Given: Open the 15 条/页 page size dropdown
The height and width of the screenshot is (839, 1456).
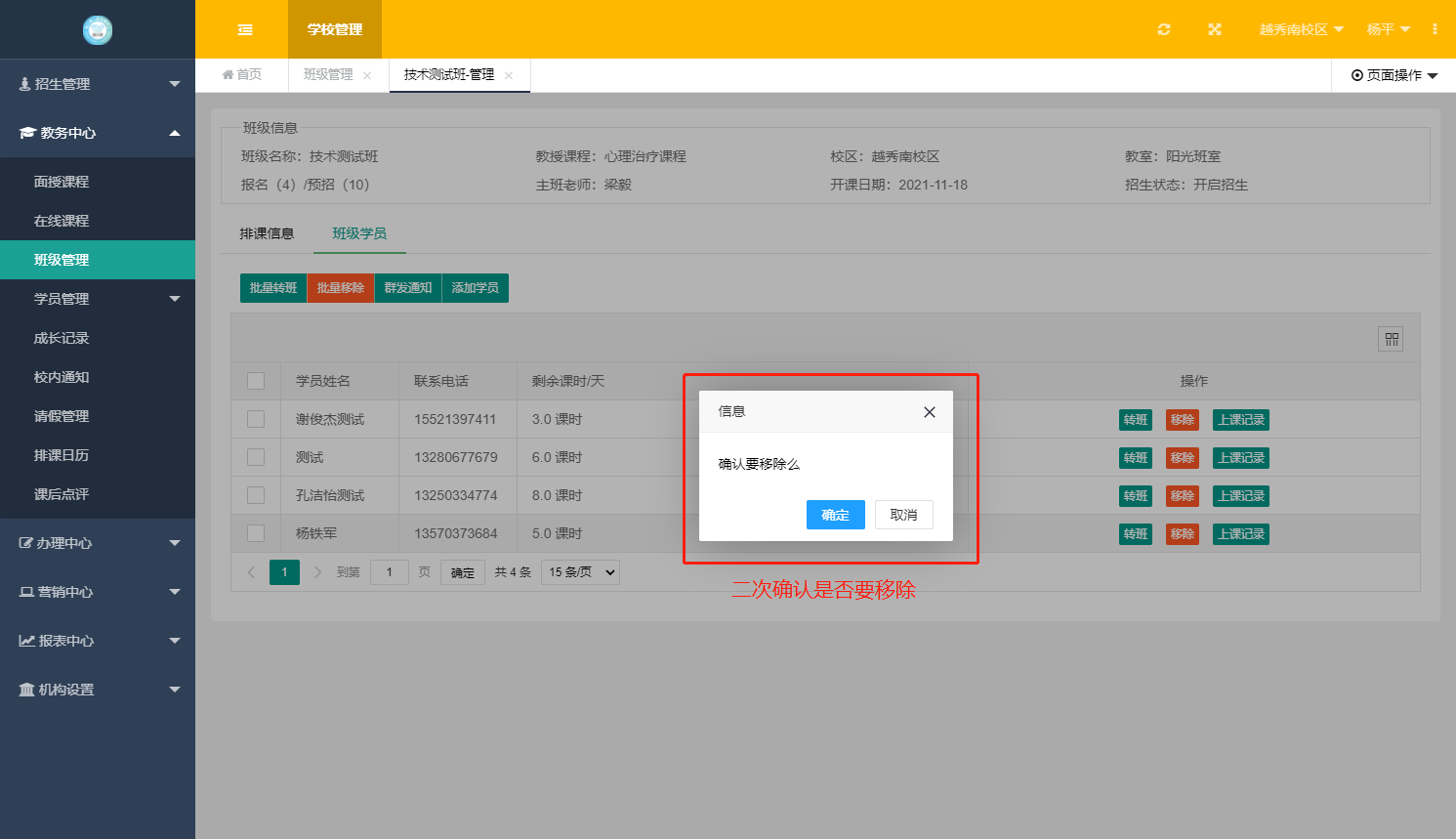Looking at the screenshot, I should (x=582, y=572).
